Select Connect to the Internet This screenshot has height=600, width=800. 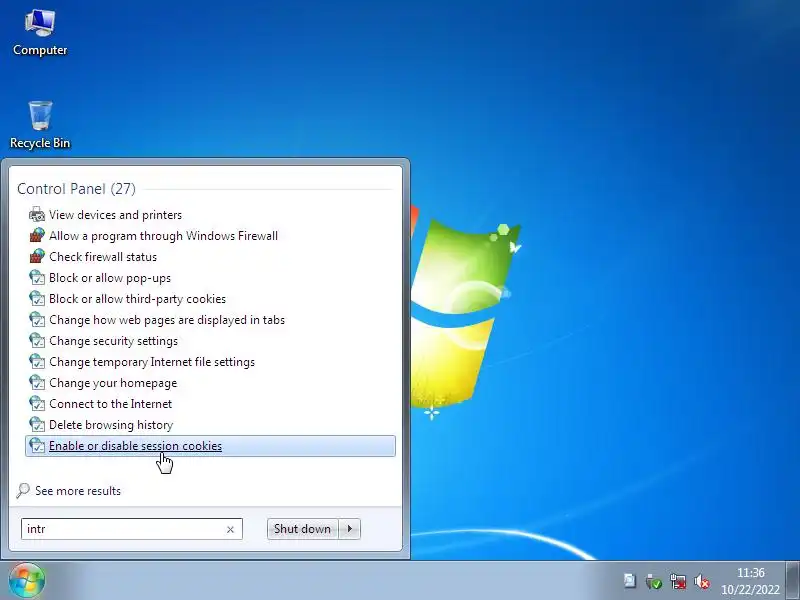point(110,404)
